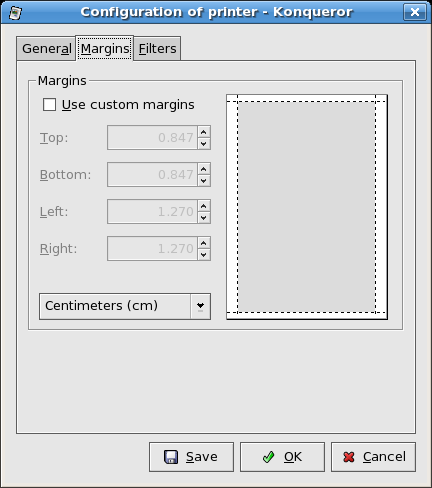432x488 pixels.
Task: Click the units combo box arrow
Action: (200, 306)
